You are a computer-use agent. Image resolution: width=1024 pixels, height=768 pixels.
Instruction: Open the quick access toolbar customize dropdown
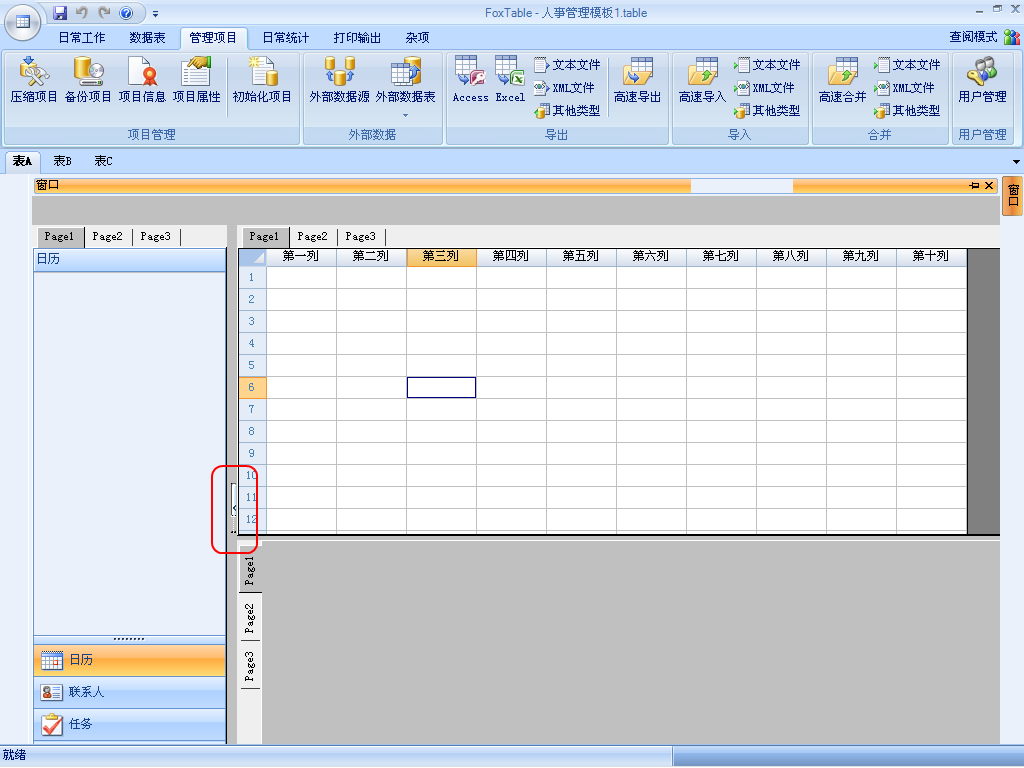coord(156,14)
